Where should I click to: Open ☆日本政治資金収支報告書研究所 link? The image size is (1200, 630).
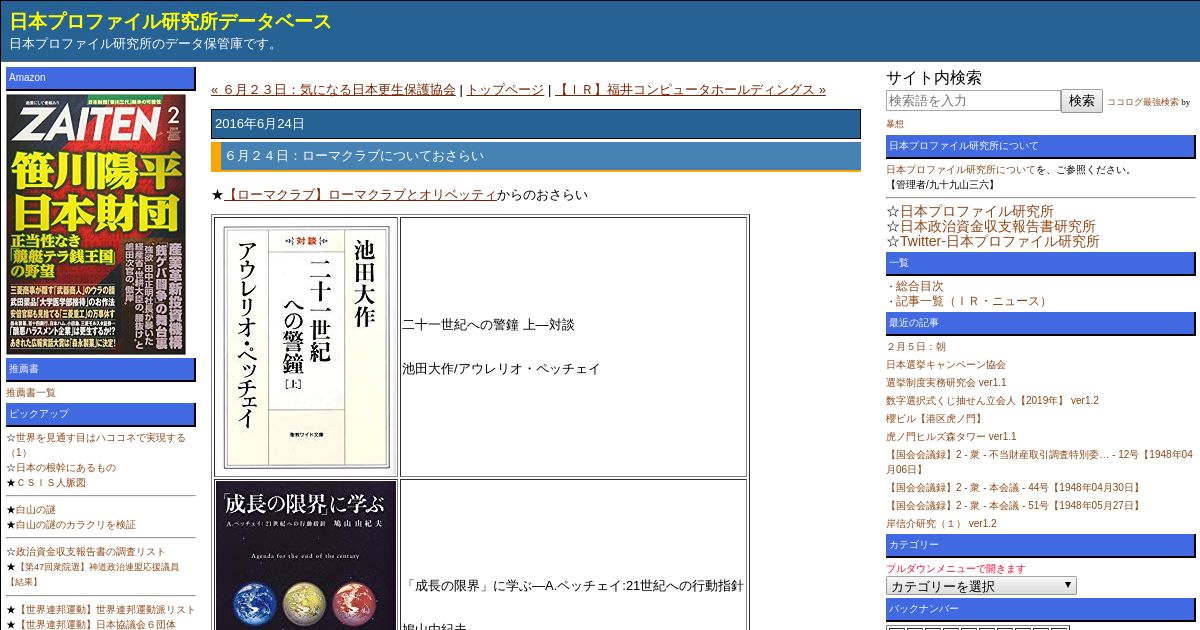tap(998, 226)
